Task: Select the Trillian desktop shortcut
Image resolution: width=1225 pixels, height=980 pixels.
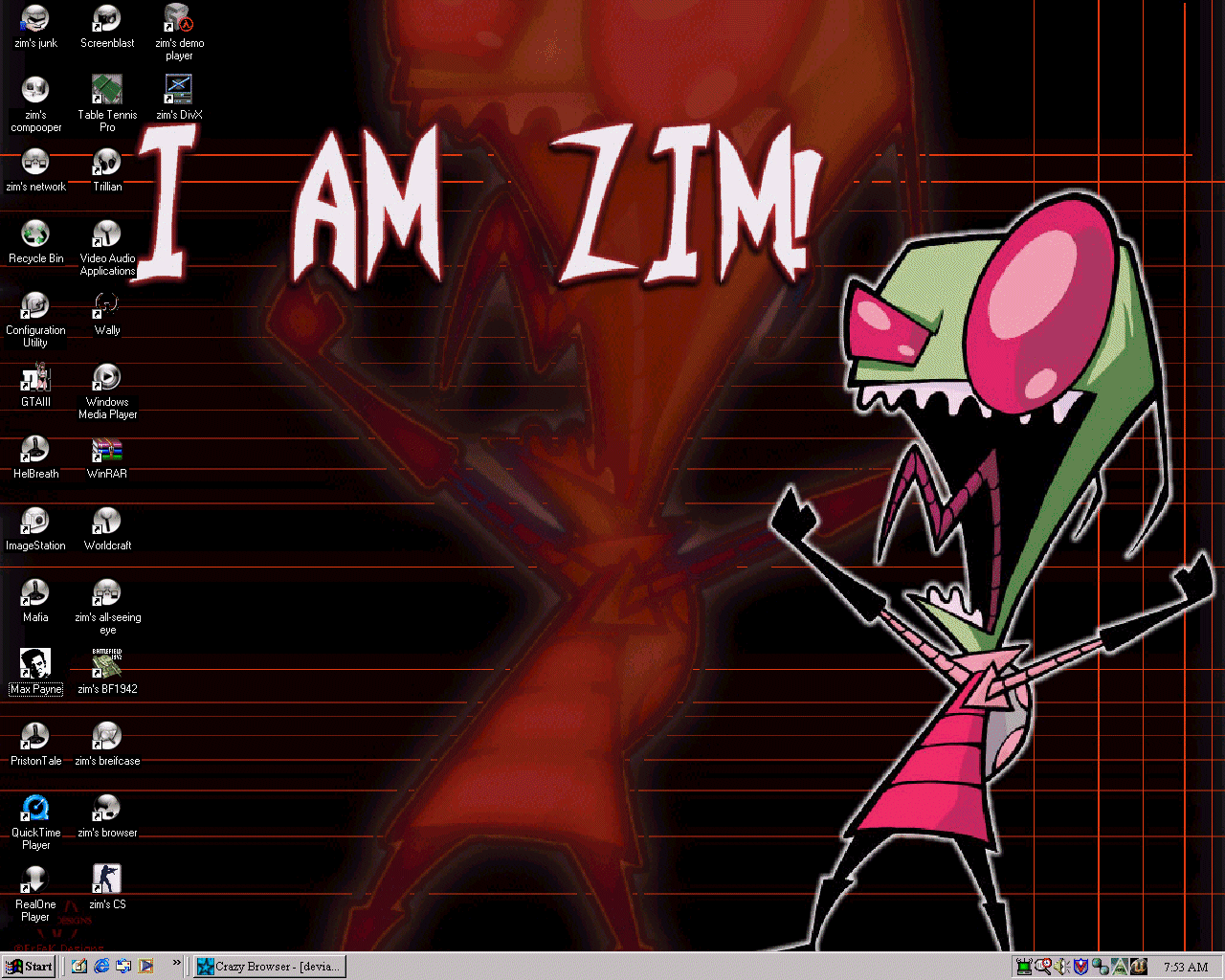Action: pyautogui.click(x=107, y=170)
